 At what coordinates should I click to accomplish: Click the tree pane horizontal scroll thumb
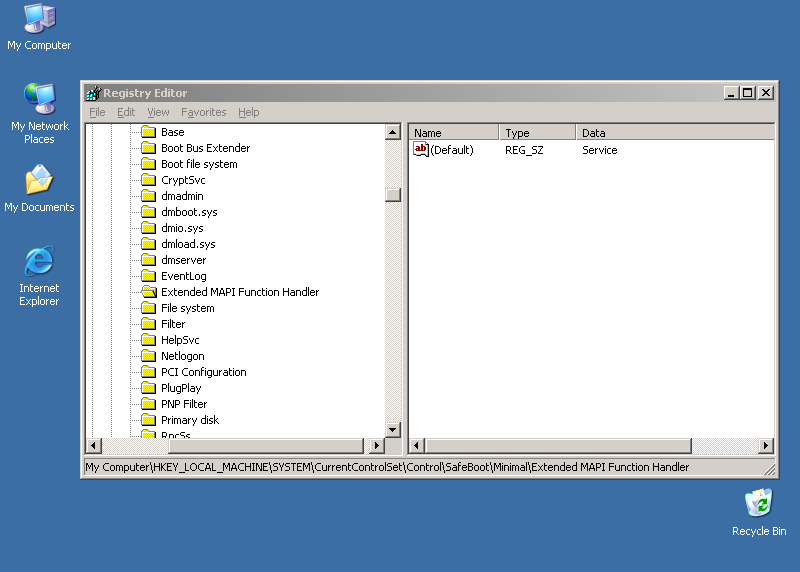[266, 445]
